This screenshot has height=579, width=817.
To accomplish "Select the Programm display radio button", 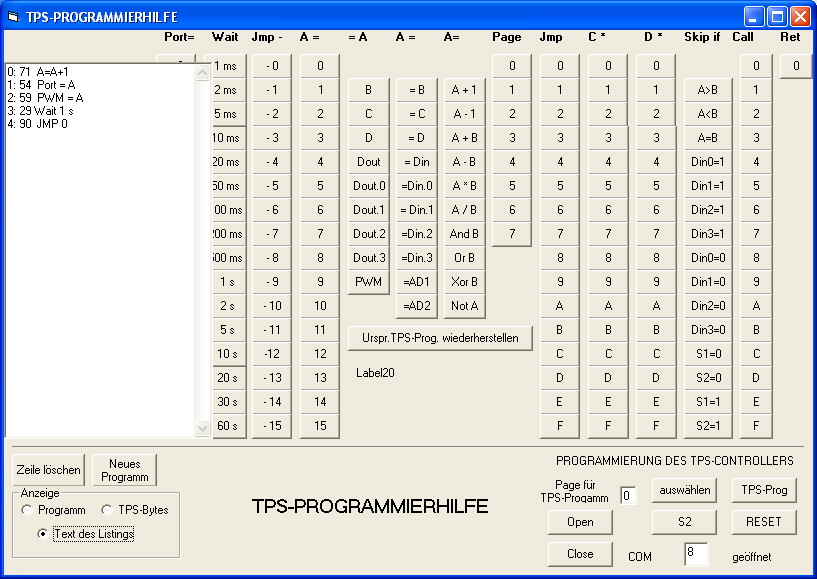I will tap(27, 510).
